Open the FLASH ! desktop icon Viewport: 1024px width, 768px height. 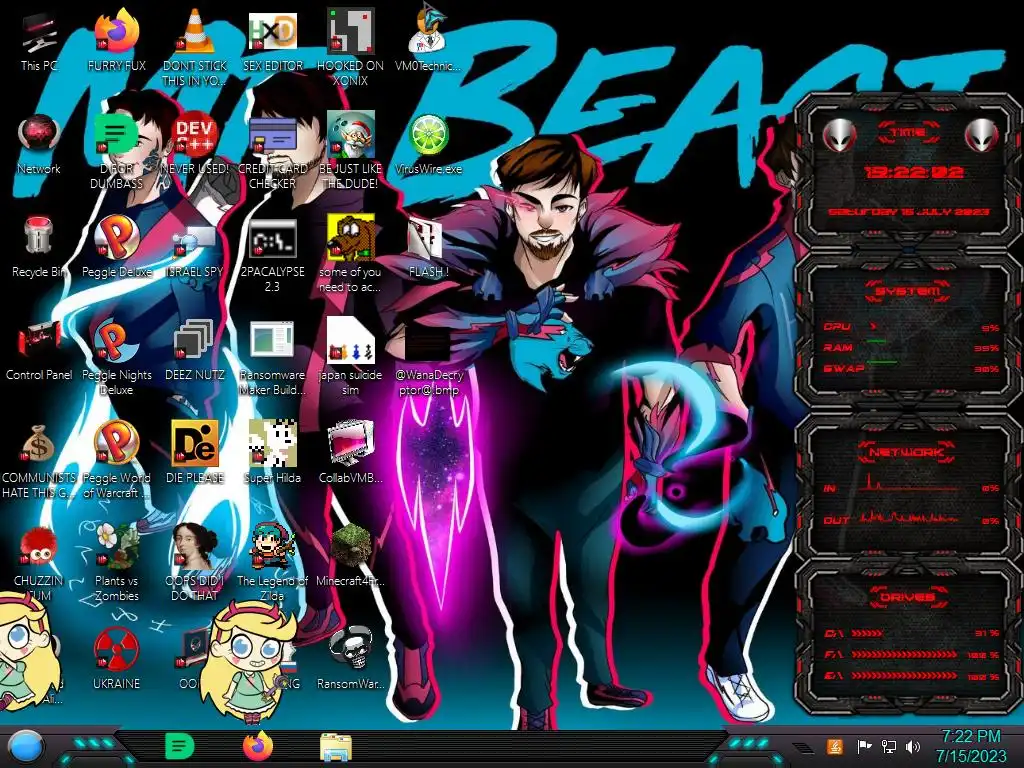pyautogui.click(x=428, y=248)
